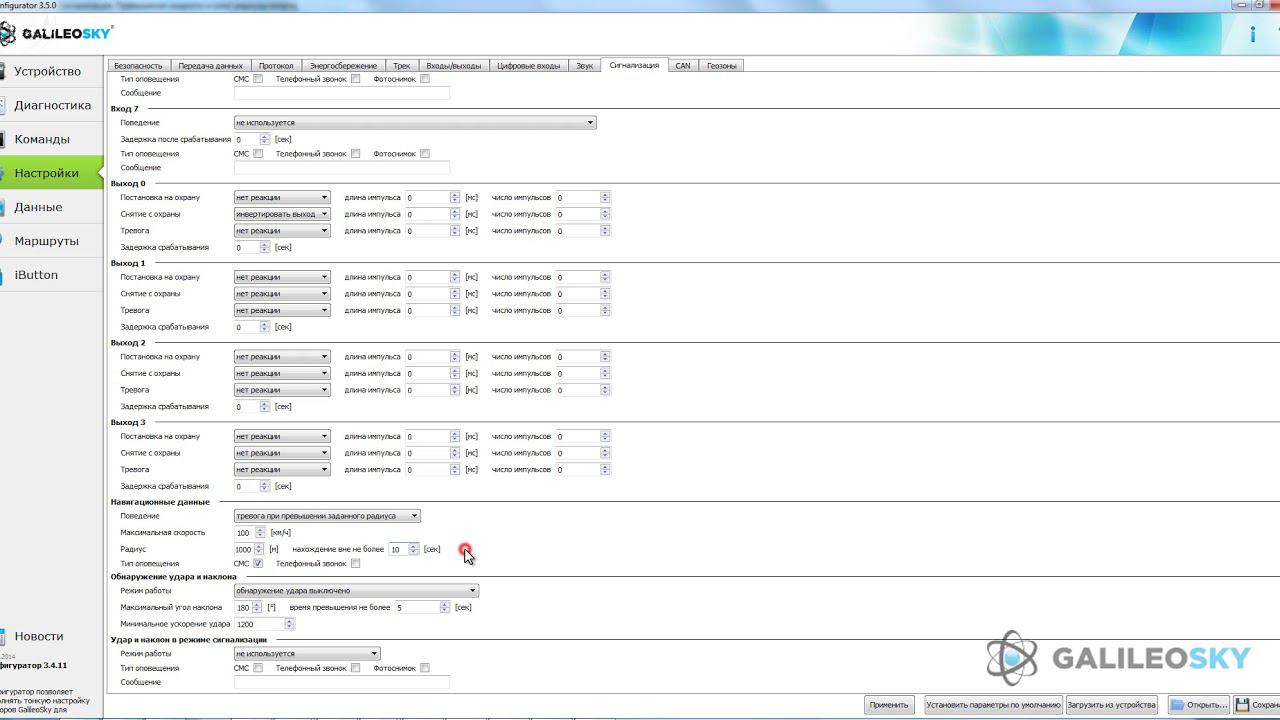Viewport: 1280px width, 720px height.
Task: Open the Диагностика sidebar section
Action: point(52,105)
